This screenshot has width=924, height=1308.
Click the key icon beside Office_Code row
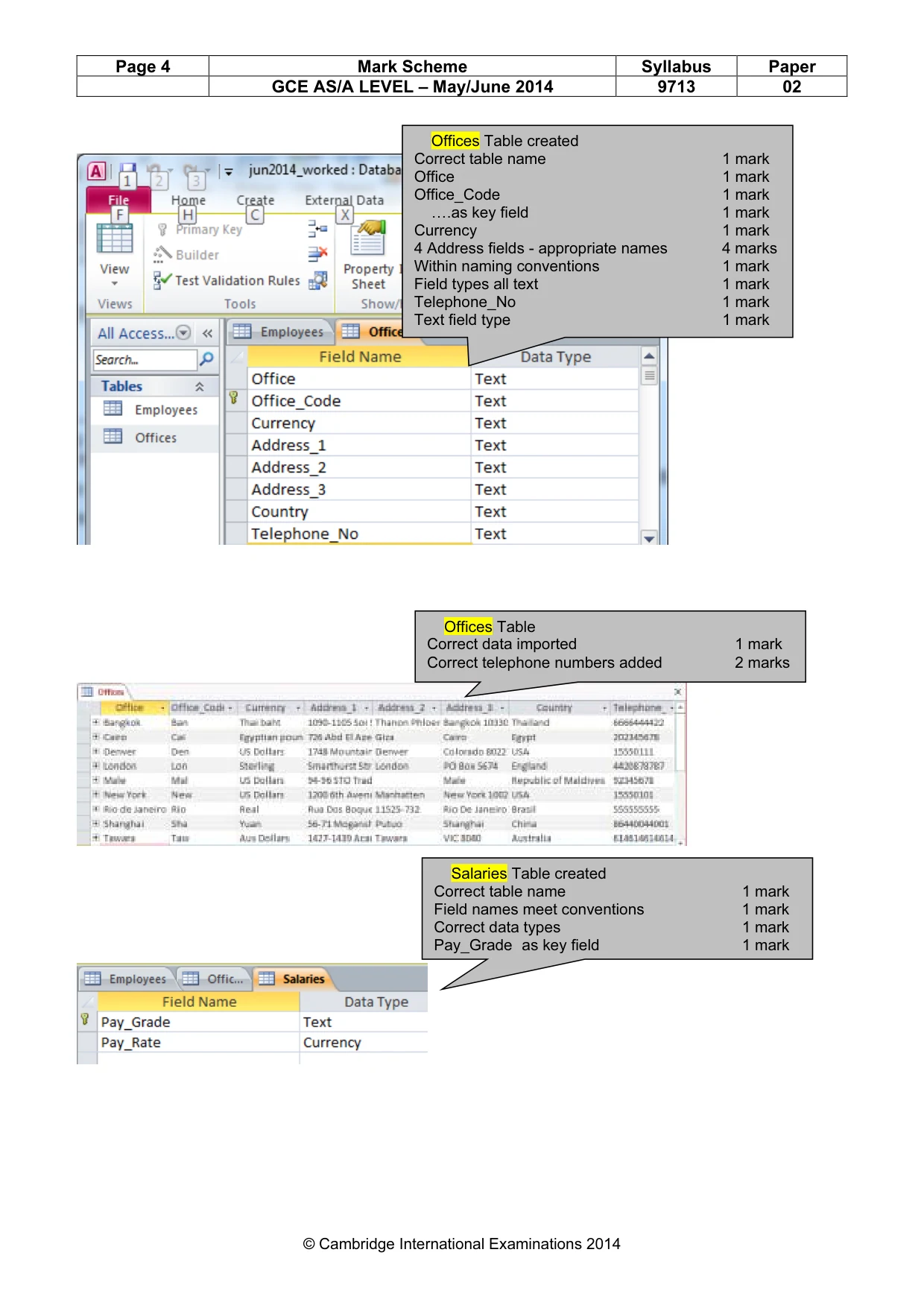pos(233,398)
